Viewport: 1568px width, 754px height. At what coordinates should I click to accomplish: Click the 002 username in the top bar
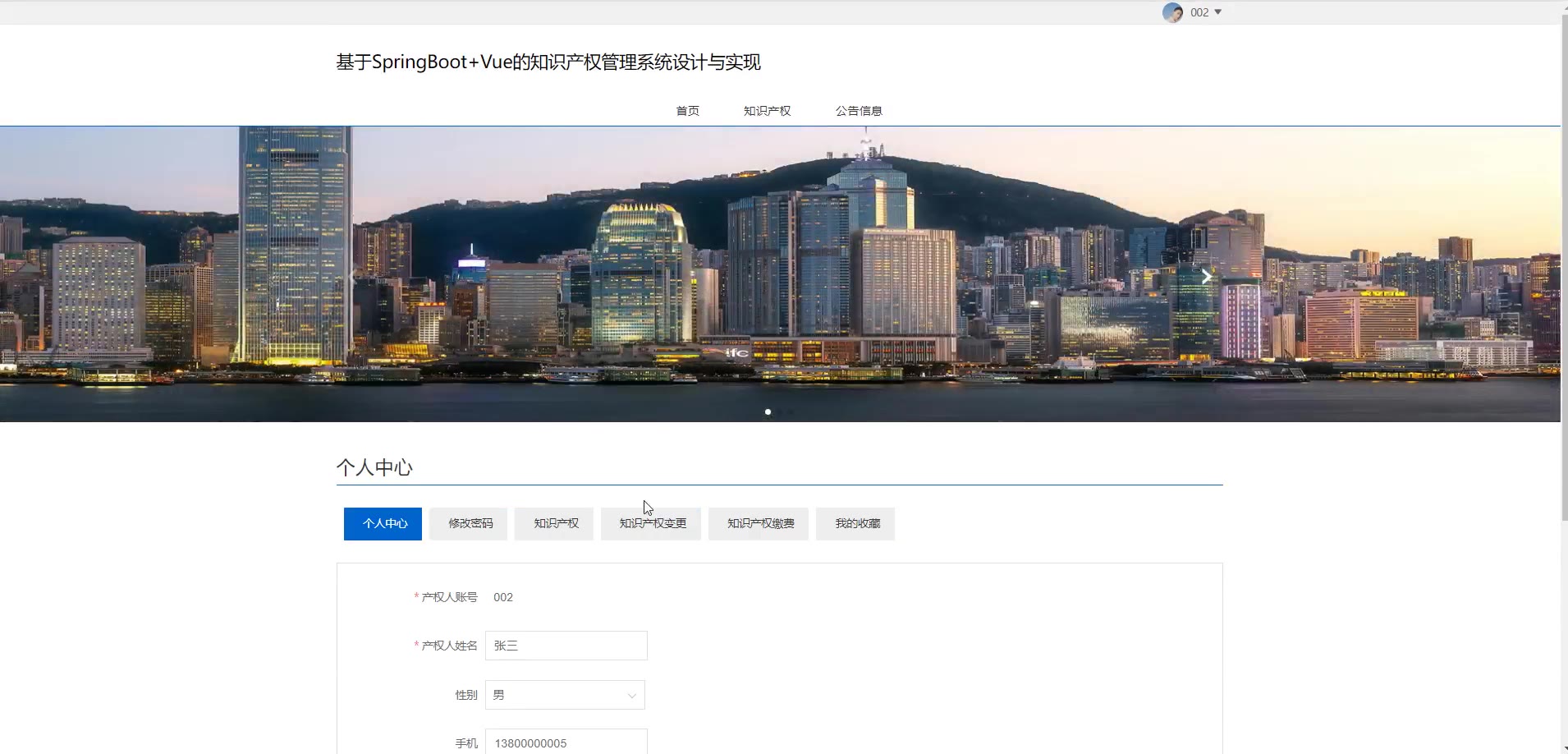[1199, 12]
